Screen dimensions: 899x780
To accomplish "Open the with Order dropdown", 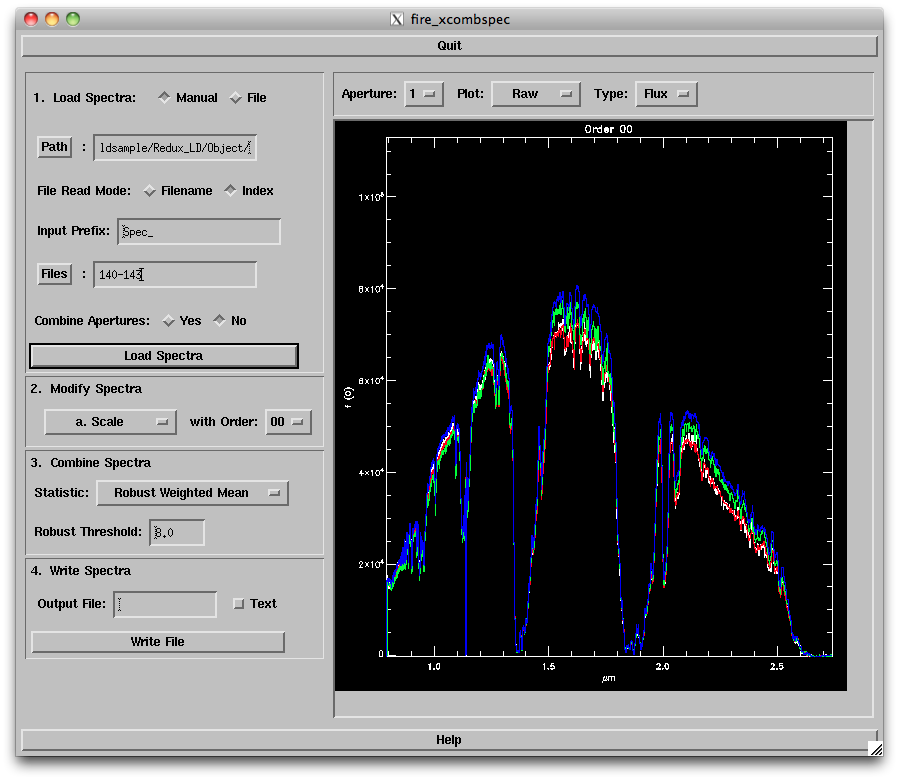I will tap(288, 422).
